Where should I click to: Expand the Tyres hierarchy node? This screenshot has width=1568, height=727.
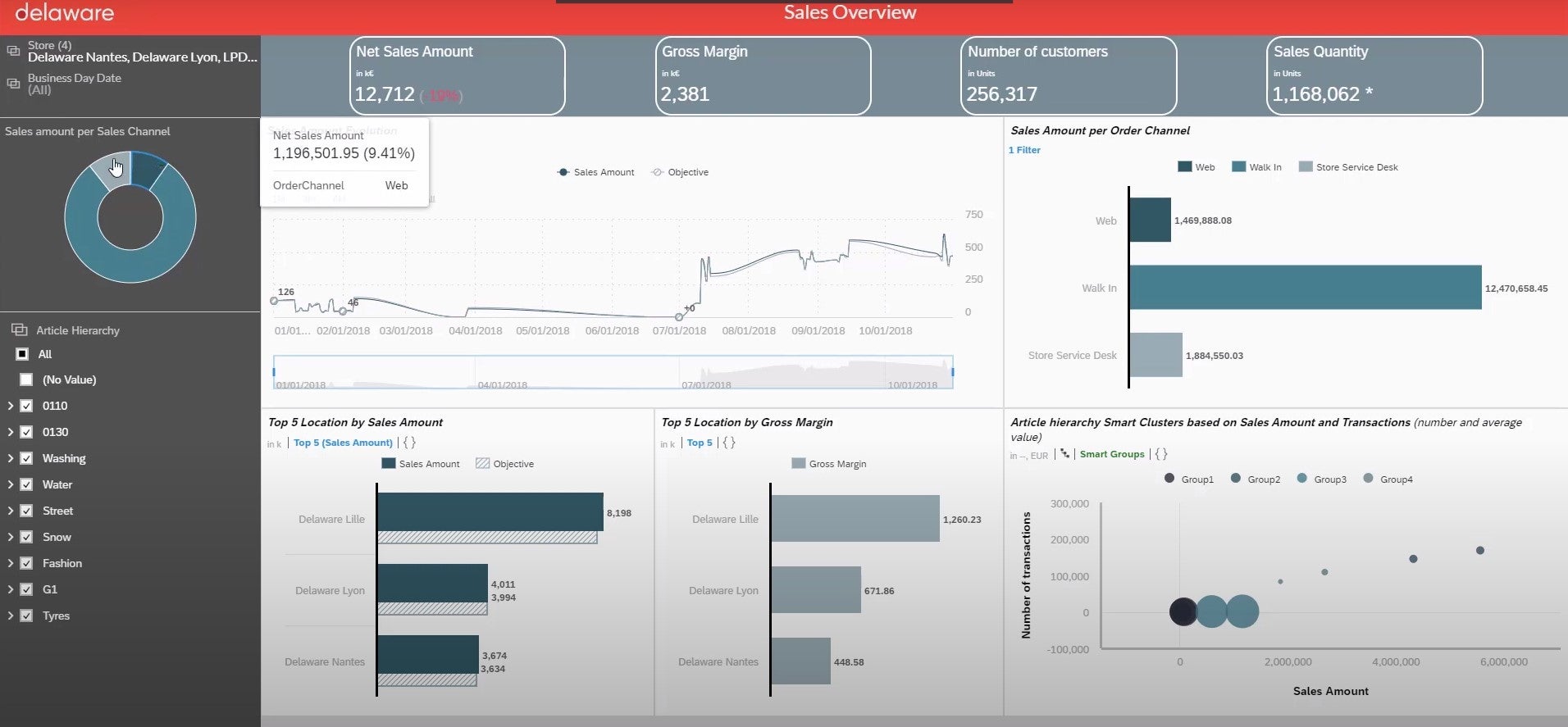coord(10,616)
